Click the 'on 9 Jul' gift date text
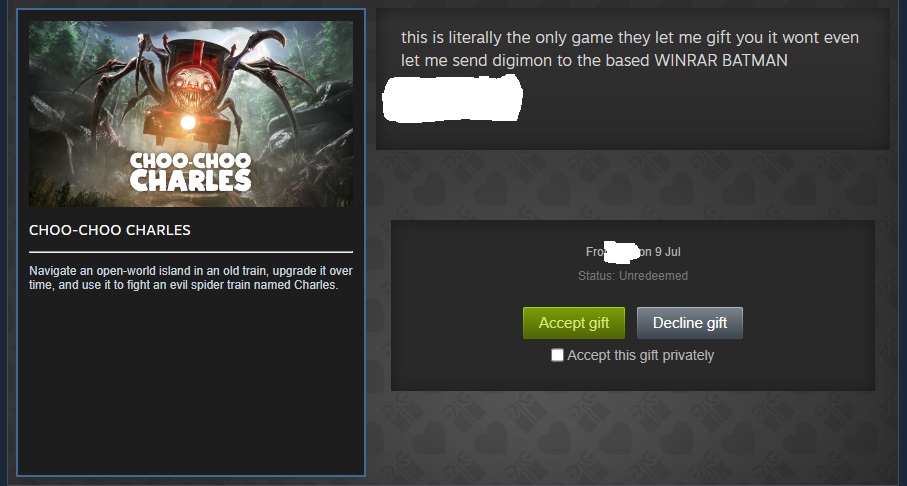The width and height of the screenshot is (907, 486). point(661,252)
